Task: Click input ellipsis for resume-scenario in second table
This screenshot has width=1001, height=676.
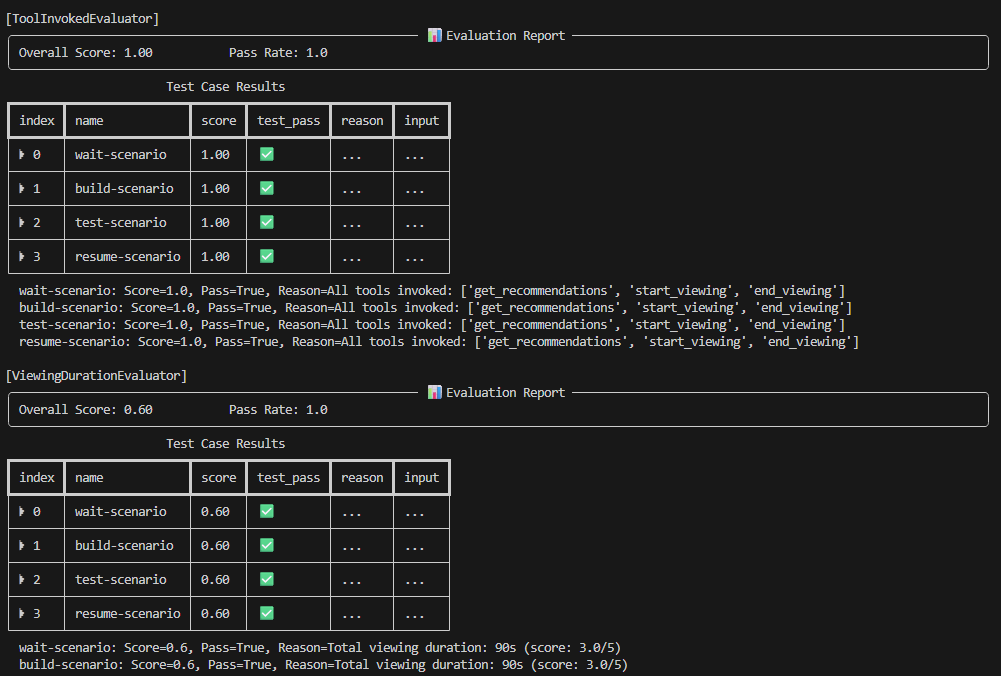Action: click(x=415, y=615)
